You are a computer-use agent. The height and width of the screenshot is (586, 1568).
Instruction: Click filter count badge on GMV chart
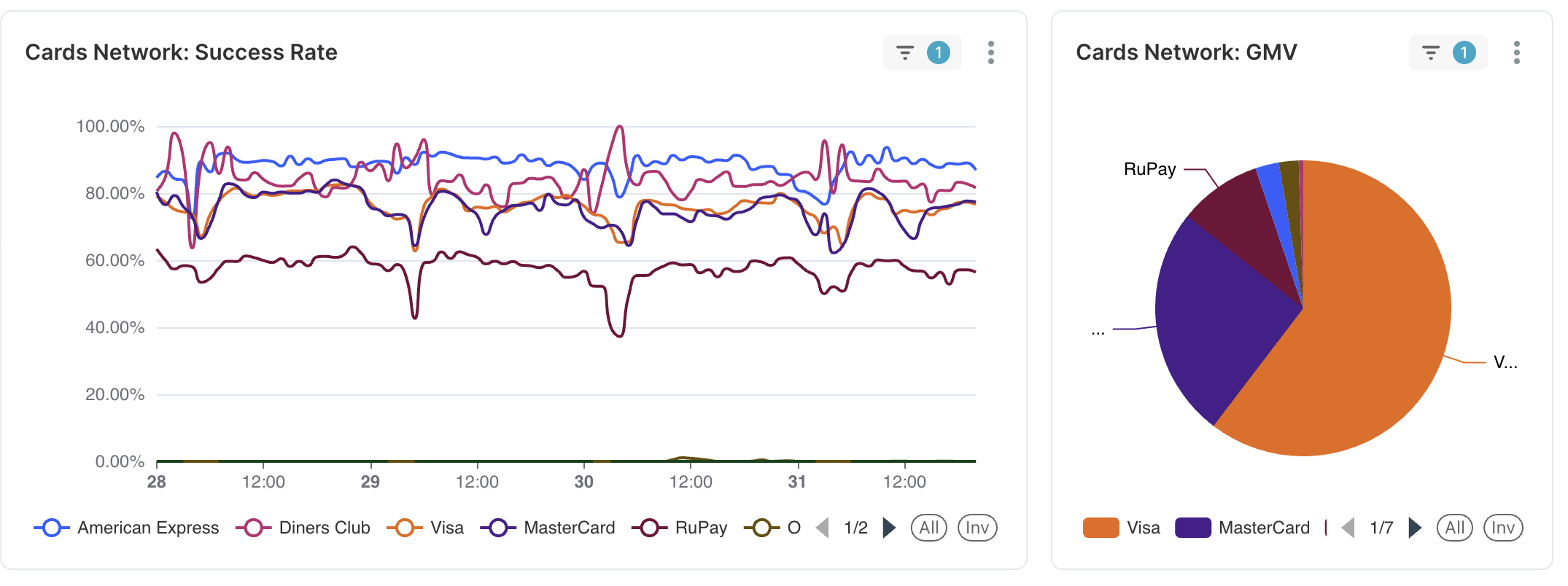[x=1464, y=52]
